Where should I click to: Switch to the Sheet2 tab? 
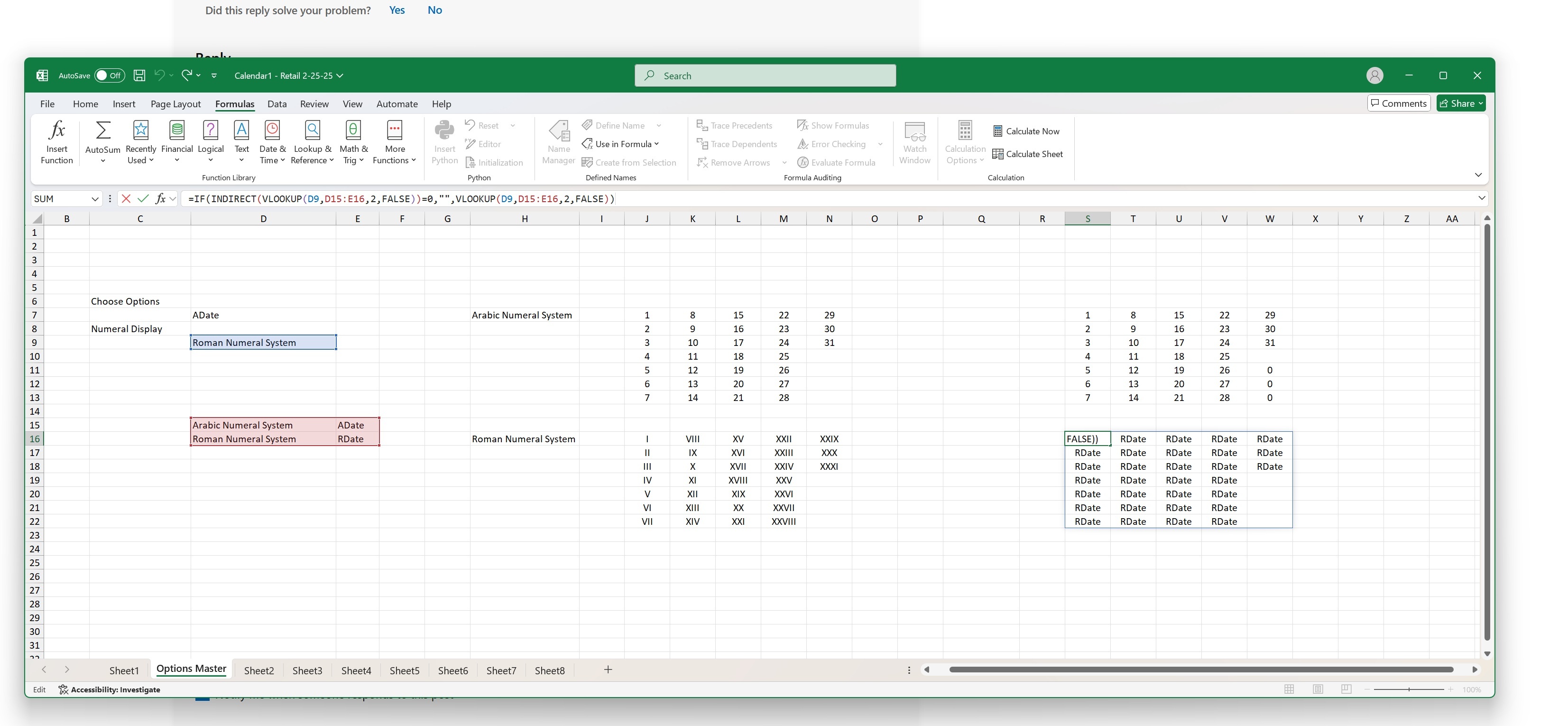click(258, 670)
